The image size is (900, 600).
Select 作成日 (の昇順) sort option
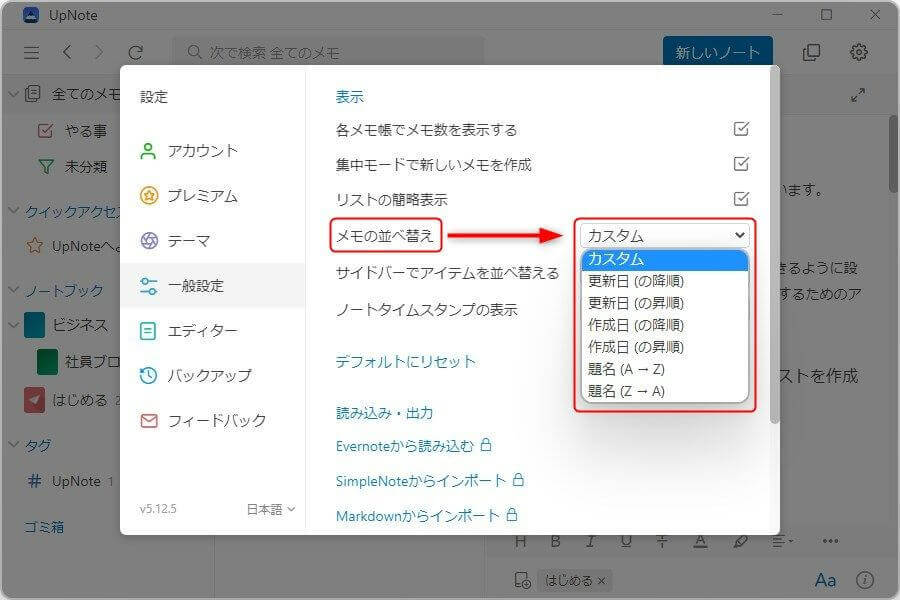[665, 347]
